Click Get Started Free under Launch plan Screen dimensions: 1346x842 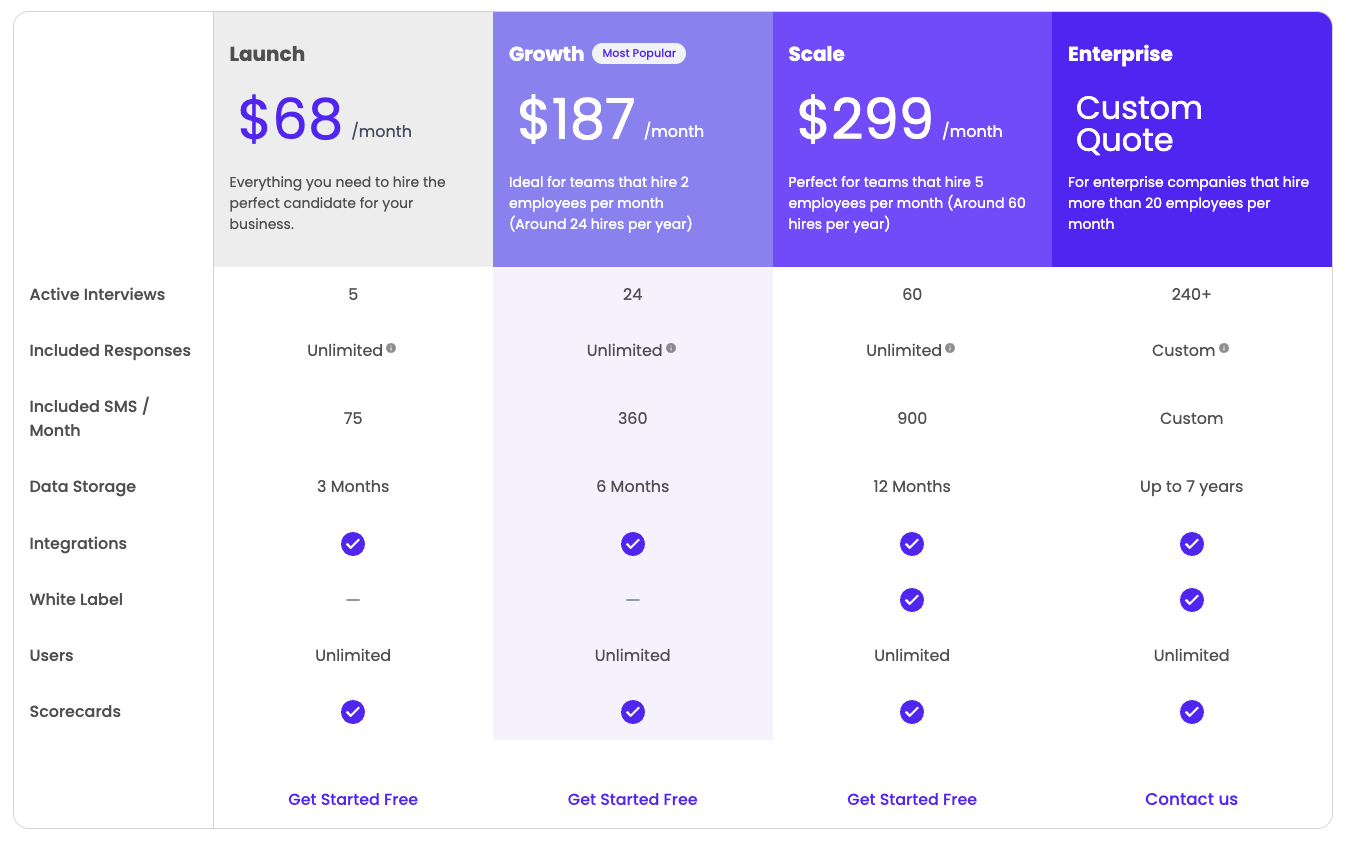pyautogui.click(x=353, y=799)
